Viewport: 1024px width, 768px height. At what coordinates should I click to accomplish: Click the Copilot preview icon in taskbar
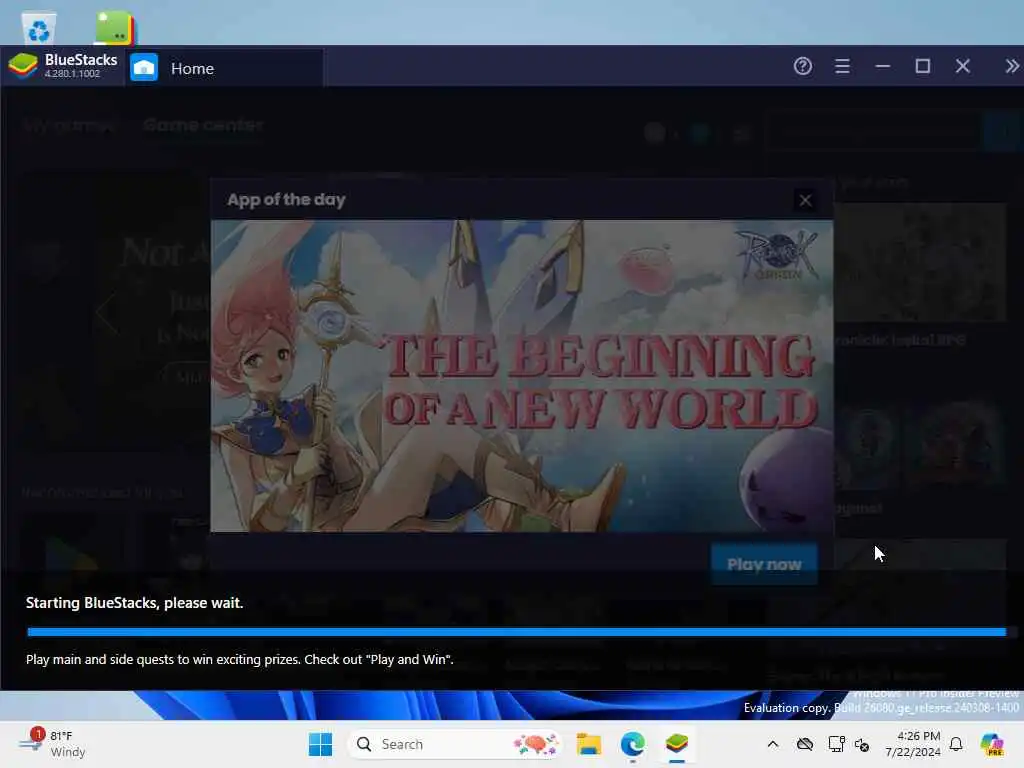pos(992,744)
